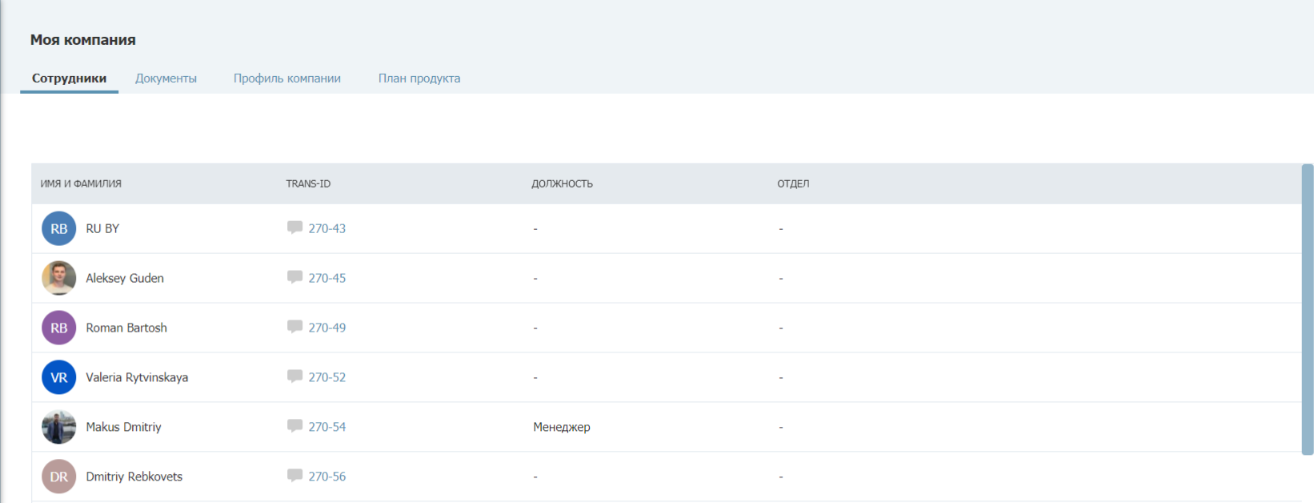Screen dimensions: 1314x503
Task: Open the Документы tab
Action: [x=166, y=78]
